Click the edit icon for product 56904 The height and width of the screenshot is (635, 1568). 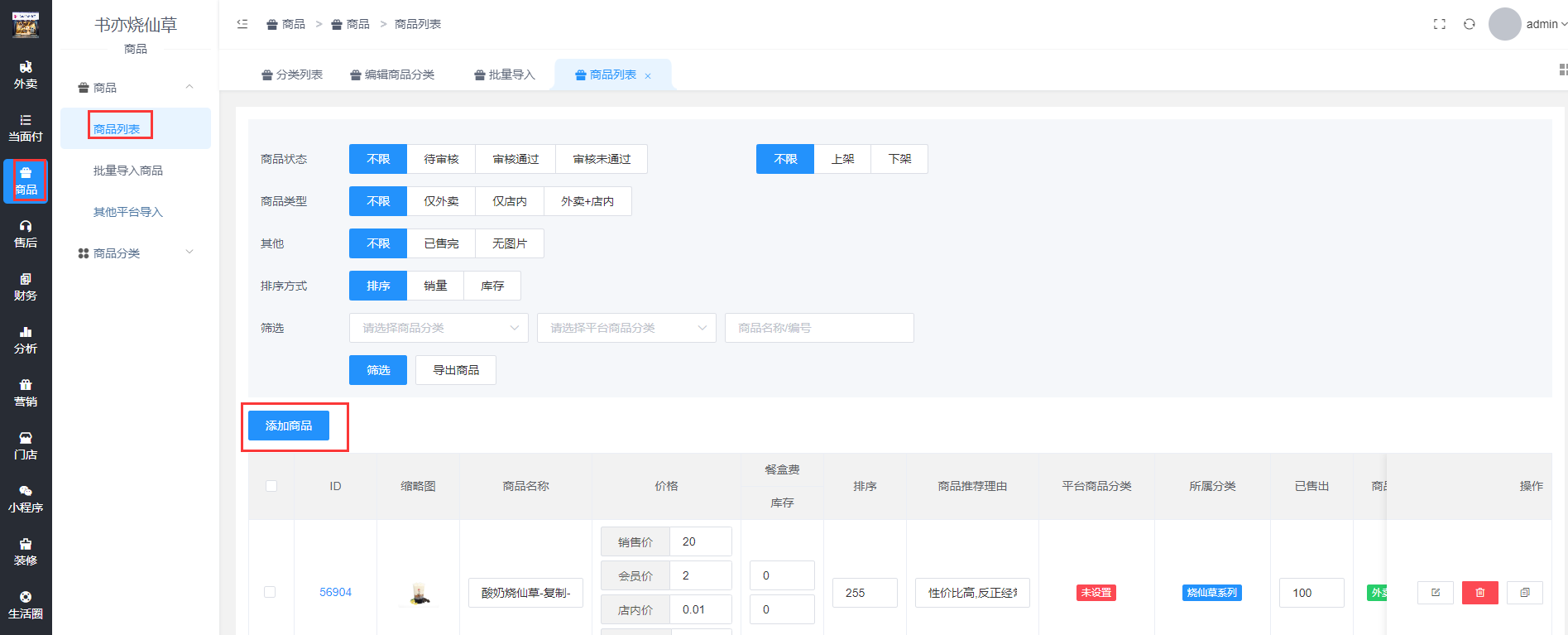pos(1436,593)
